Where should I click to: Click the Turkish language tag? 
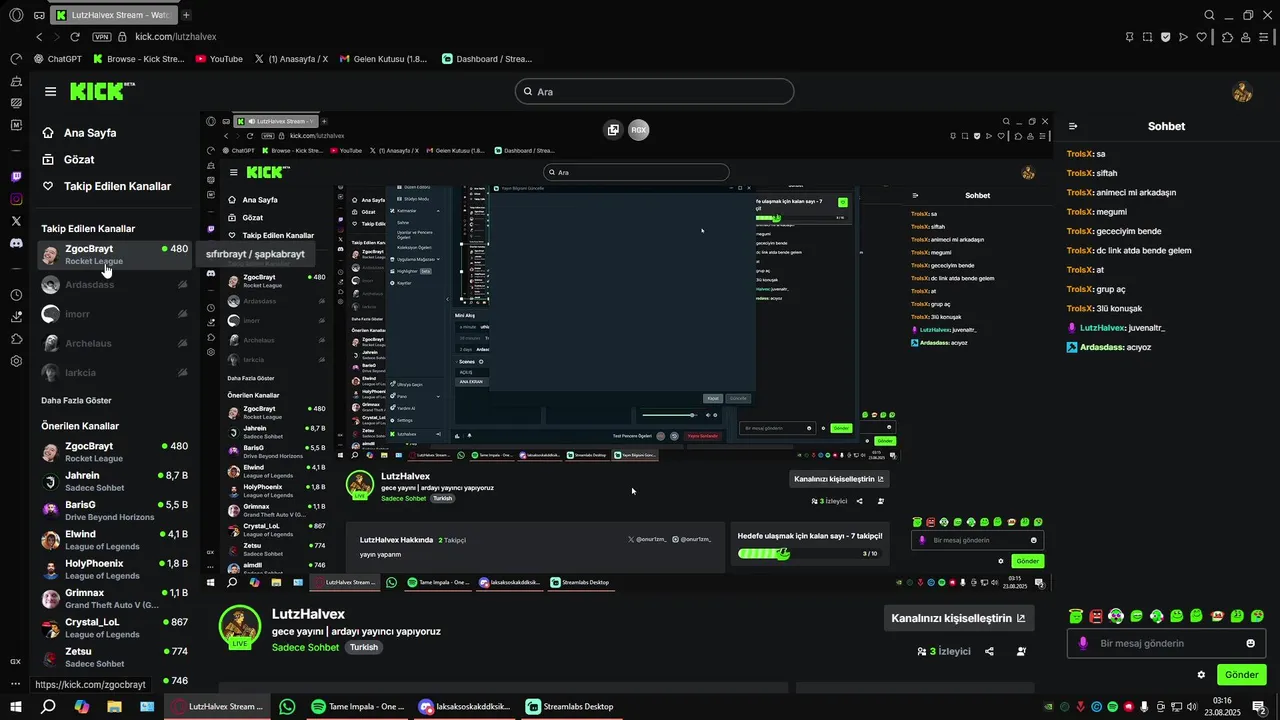[x=364, y=647]
